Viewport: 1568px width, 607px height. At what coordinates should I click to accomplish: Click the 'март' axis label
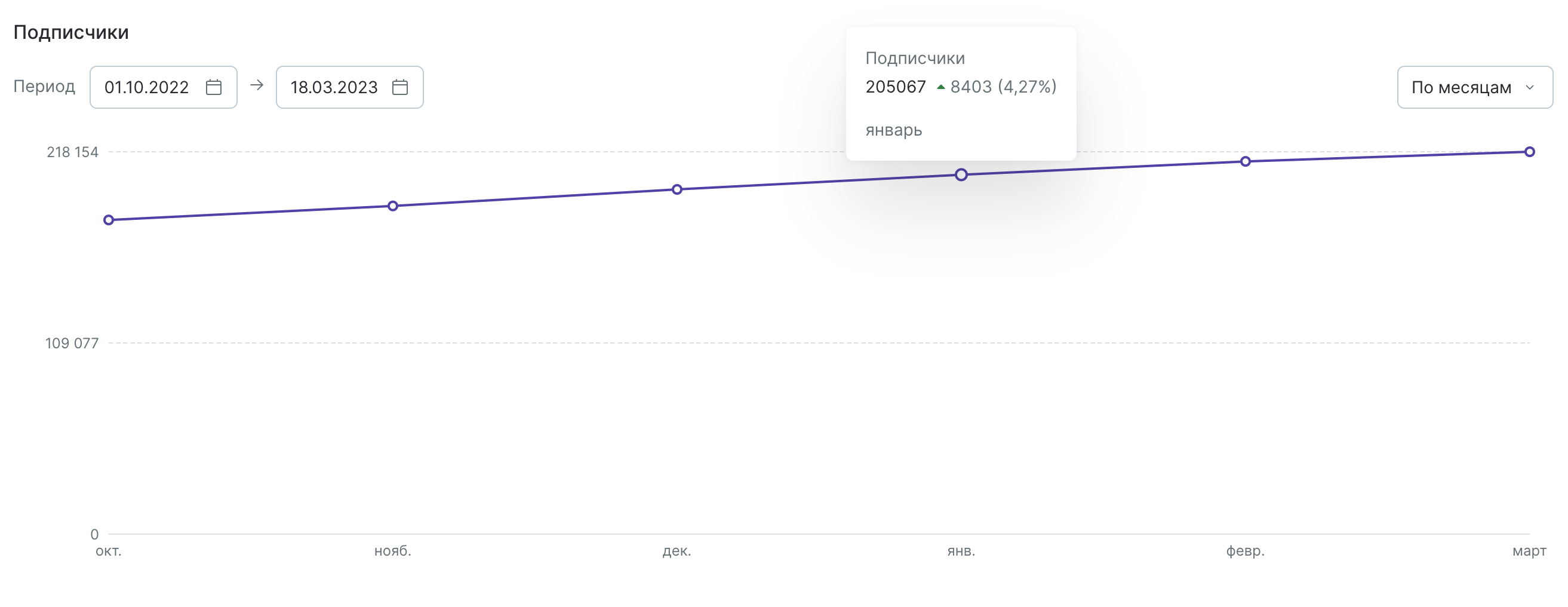click(x=1530, y=551)
